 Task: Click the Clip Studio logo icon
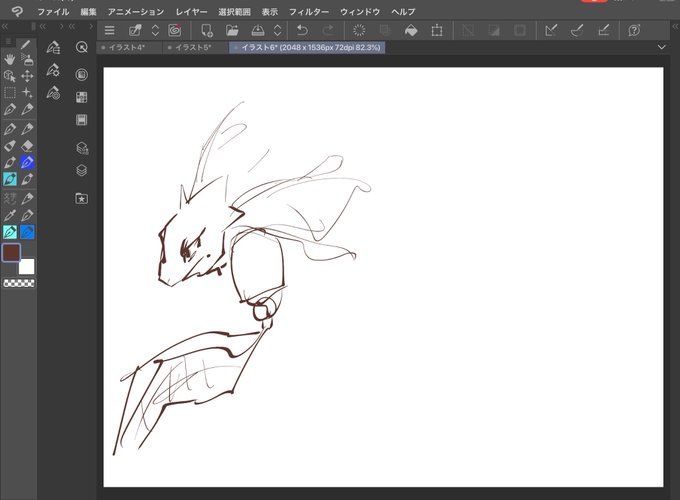point(17,11)
